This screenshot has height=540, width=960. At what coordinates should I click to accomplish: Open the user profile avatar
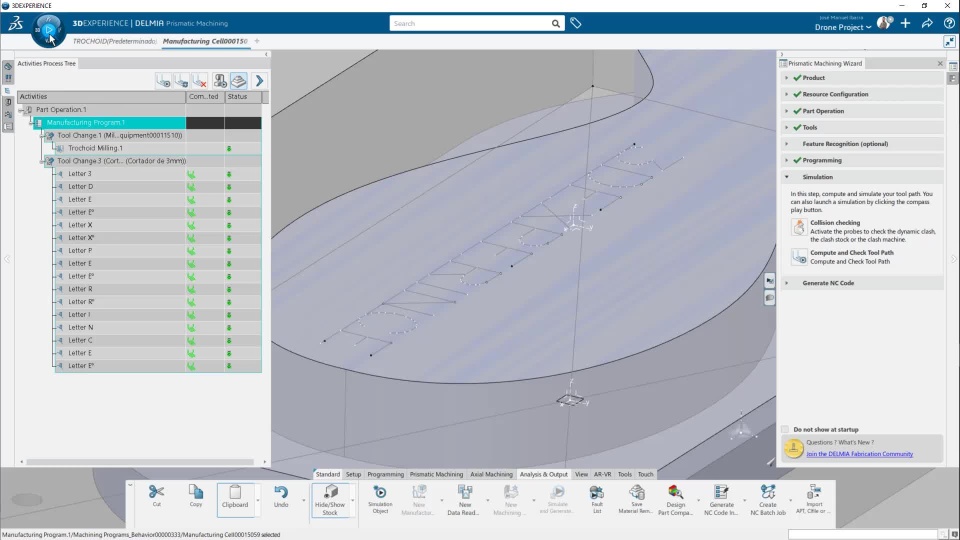coord(884,23)
